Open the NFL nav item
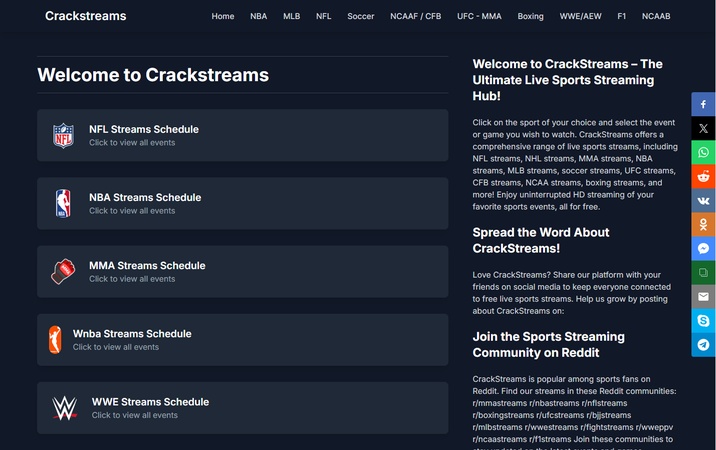The width and height of the screenshot is (716, 450). click(323, 16)
